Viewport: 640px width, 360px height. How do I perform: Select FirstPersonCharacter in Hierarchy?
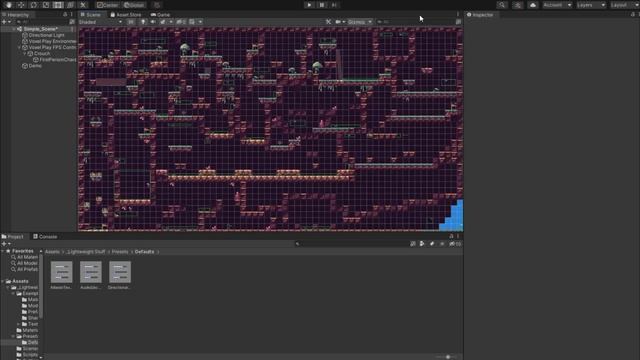pos(55,60)
